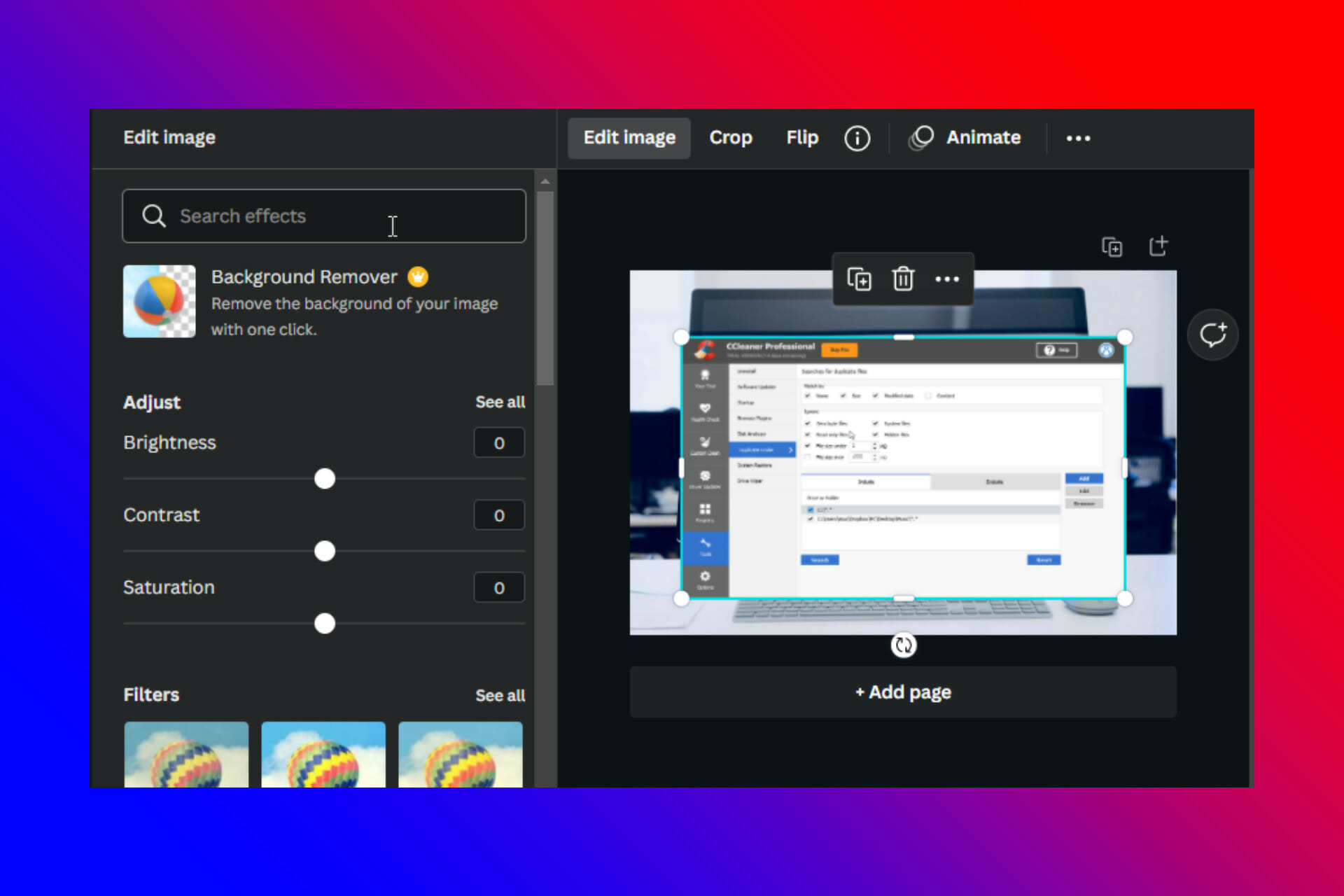Viewport: 1344px width, 896px height.
Task: Click the Edit image tab
Action: pos(628,137)
